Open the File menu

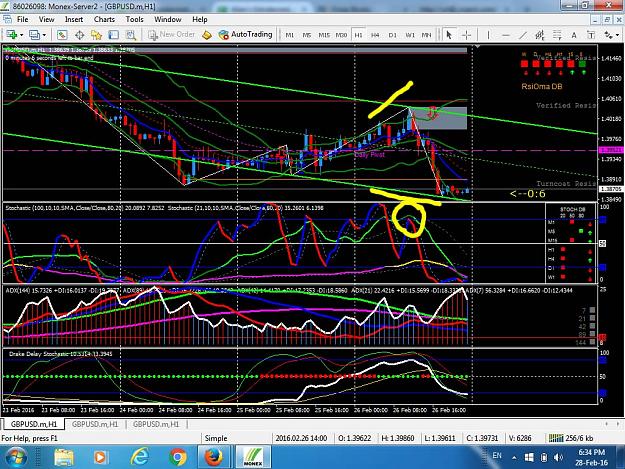[x=22, y=19]
